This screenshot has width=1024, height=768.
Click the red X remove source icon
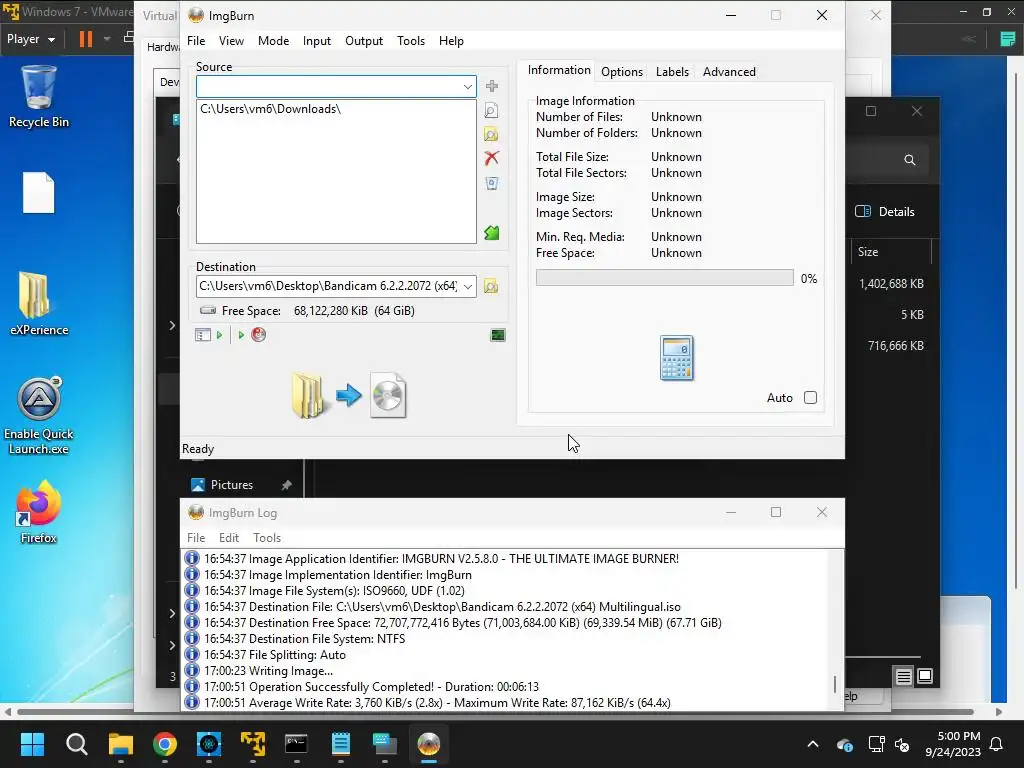coord(491,158)
